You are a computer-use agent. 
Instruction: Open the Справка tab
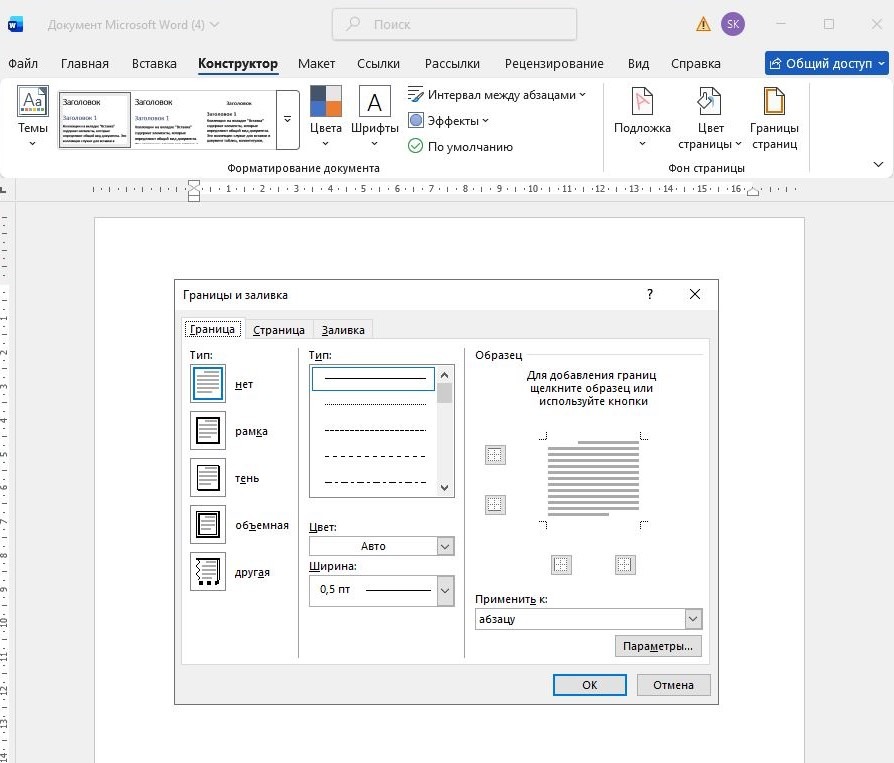tap(696, 63)
